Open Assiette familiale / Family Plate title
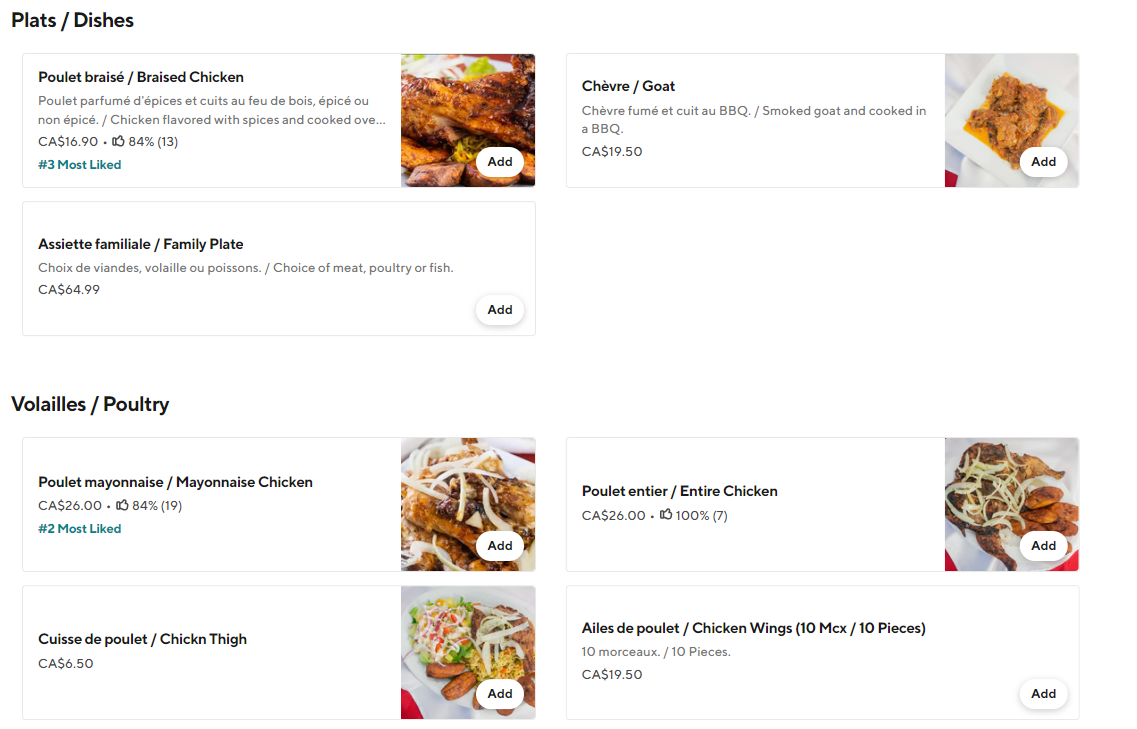1137x729 pixels. click(141, 244)
